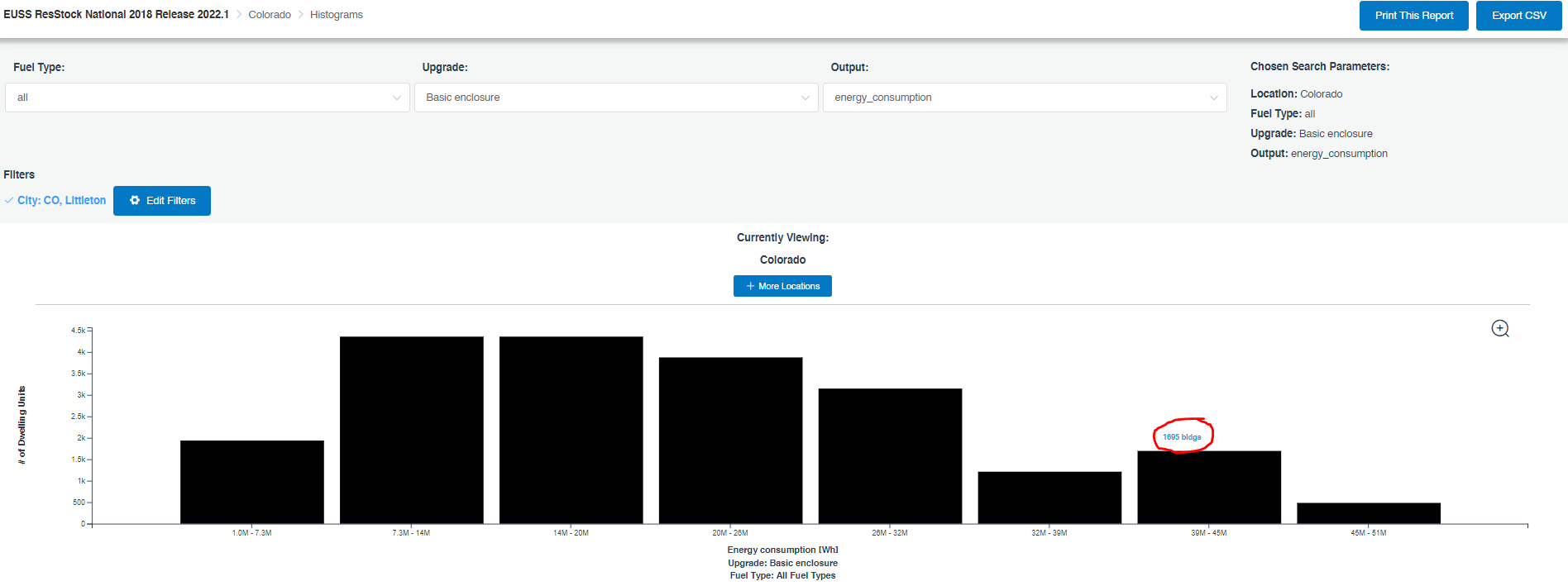This screenshot has width=1568, height=586.
Task: Select the 45M - 51M histogram bar
Action: click(x=1368, y=513)
